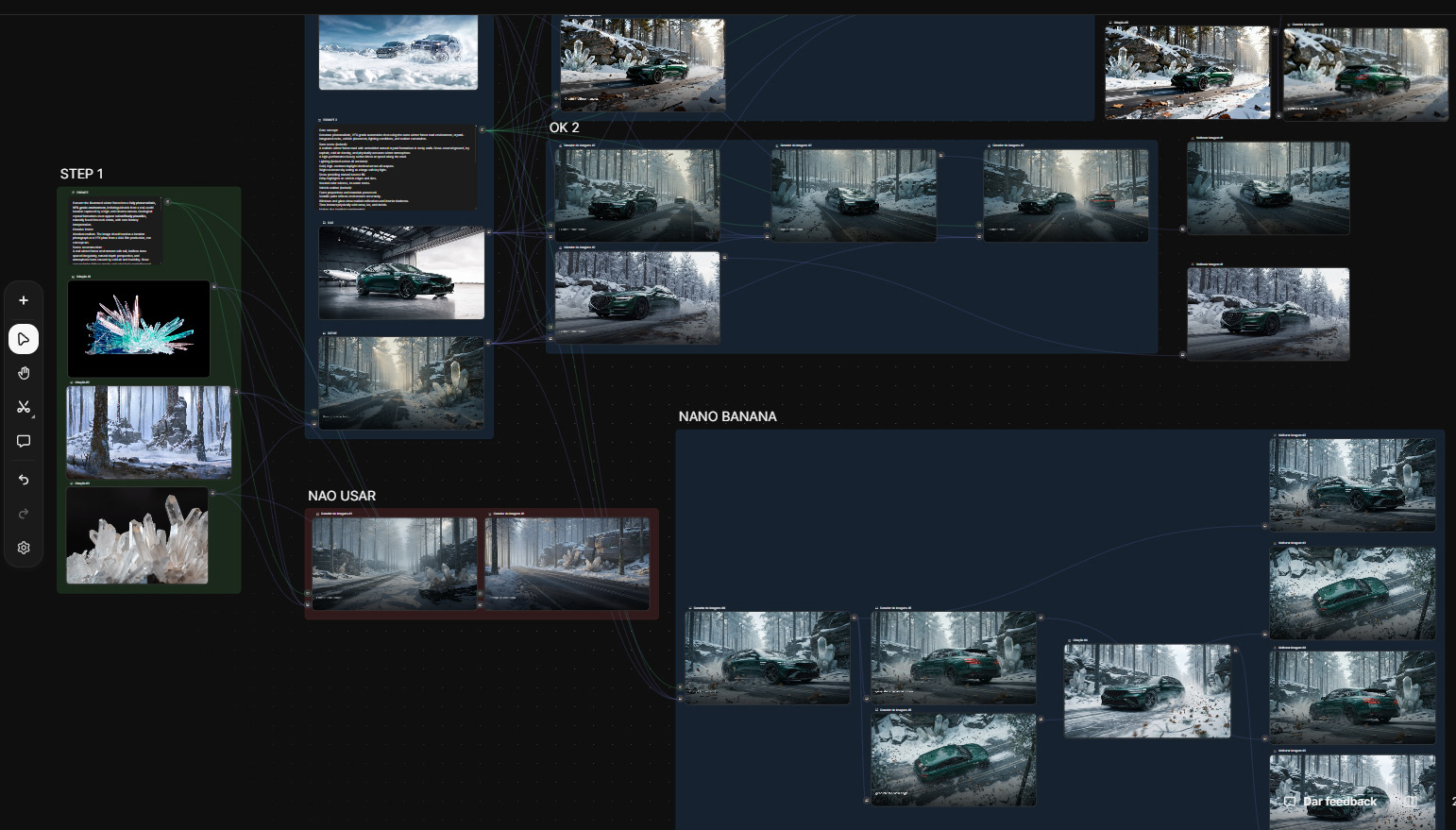Image resolution: width=1456 pixels, height=830 pixels.
Task: Select OK 2 image with green and red cars
Action: 1066,195
